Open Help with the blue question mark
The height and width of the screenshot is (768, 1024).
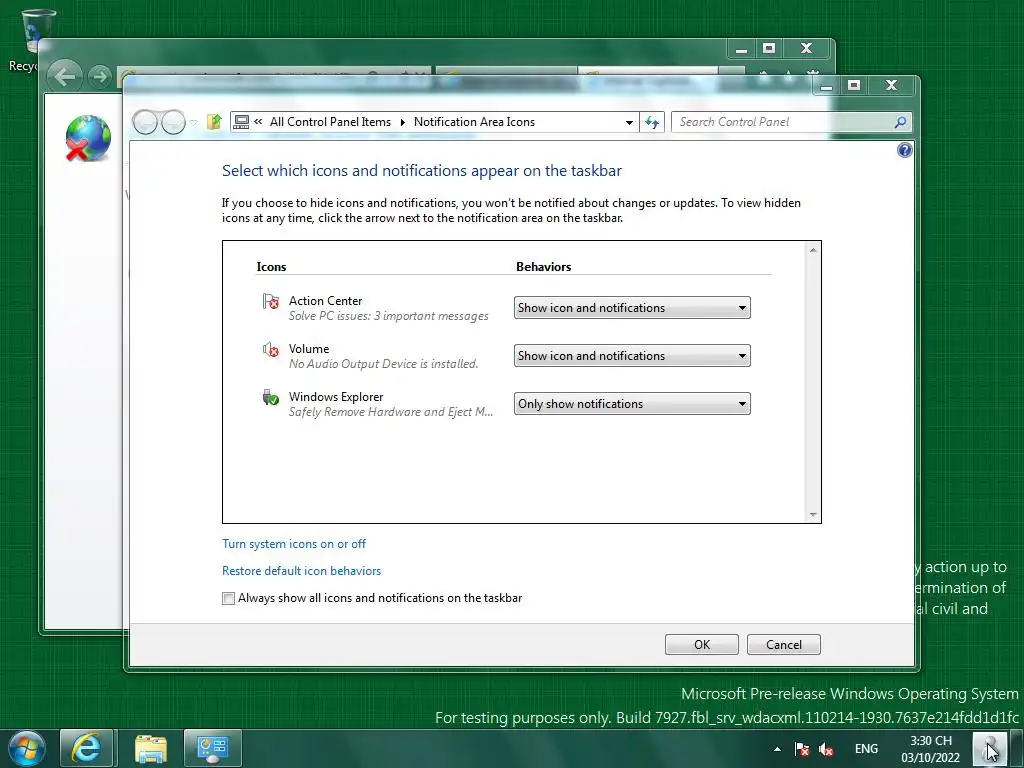[x=904, y=151]
